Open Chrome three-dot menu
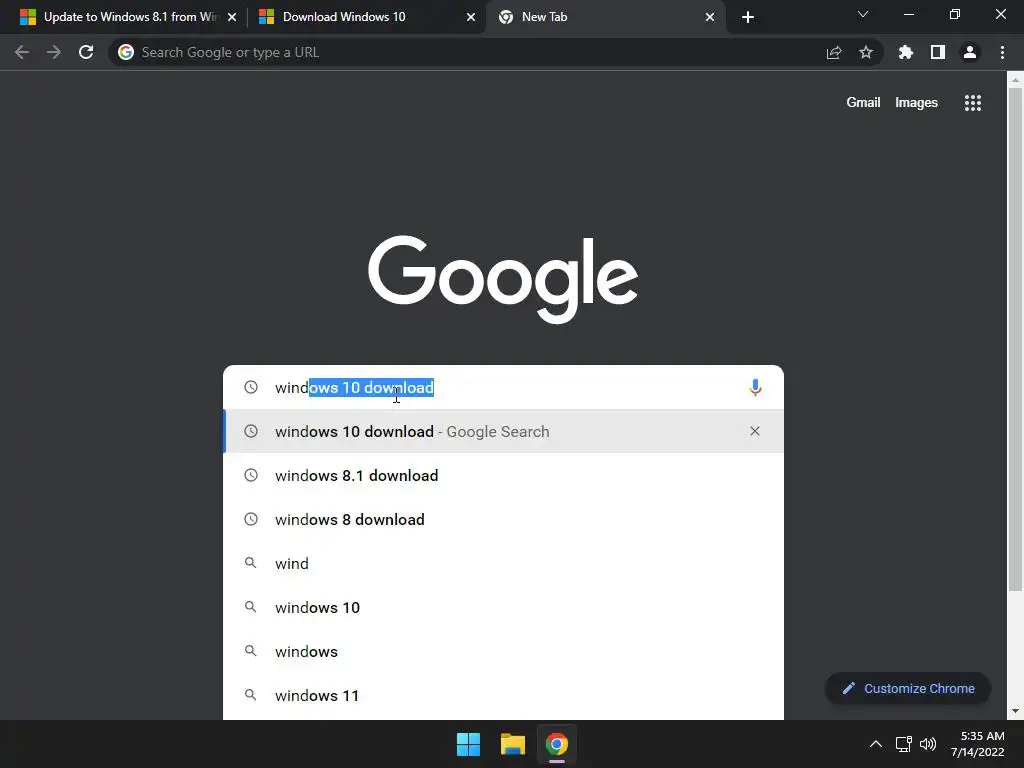1024x768 pixels. click(x=1002, y=52)
